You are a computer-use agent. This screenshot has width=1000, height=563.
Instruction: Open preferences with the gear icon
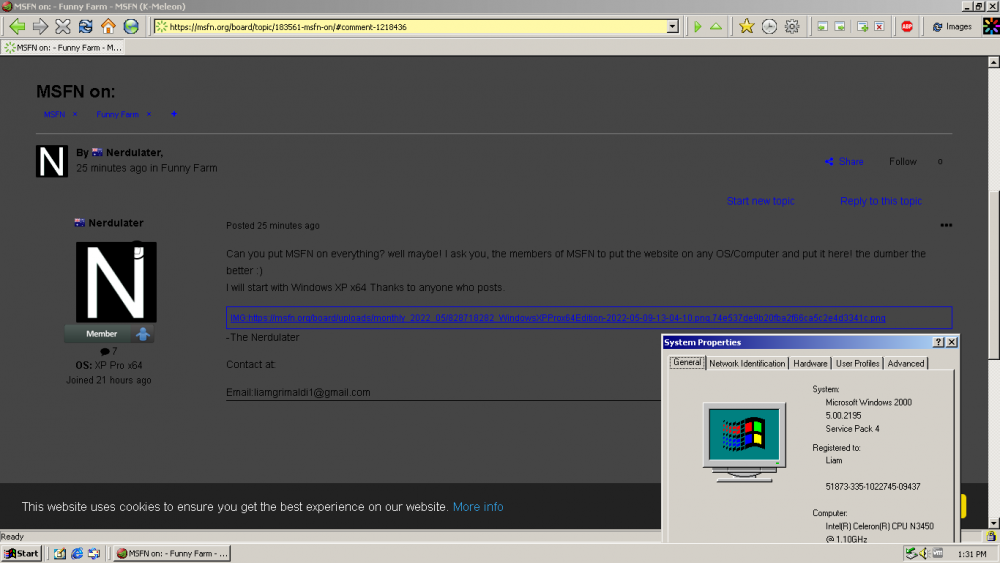coord(792,27)
